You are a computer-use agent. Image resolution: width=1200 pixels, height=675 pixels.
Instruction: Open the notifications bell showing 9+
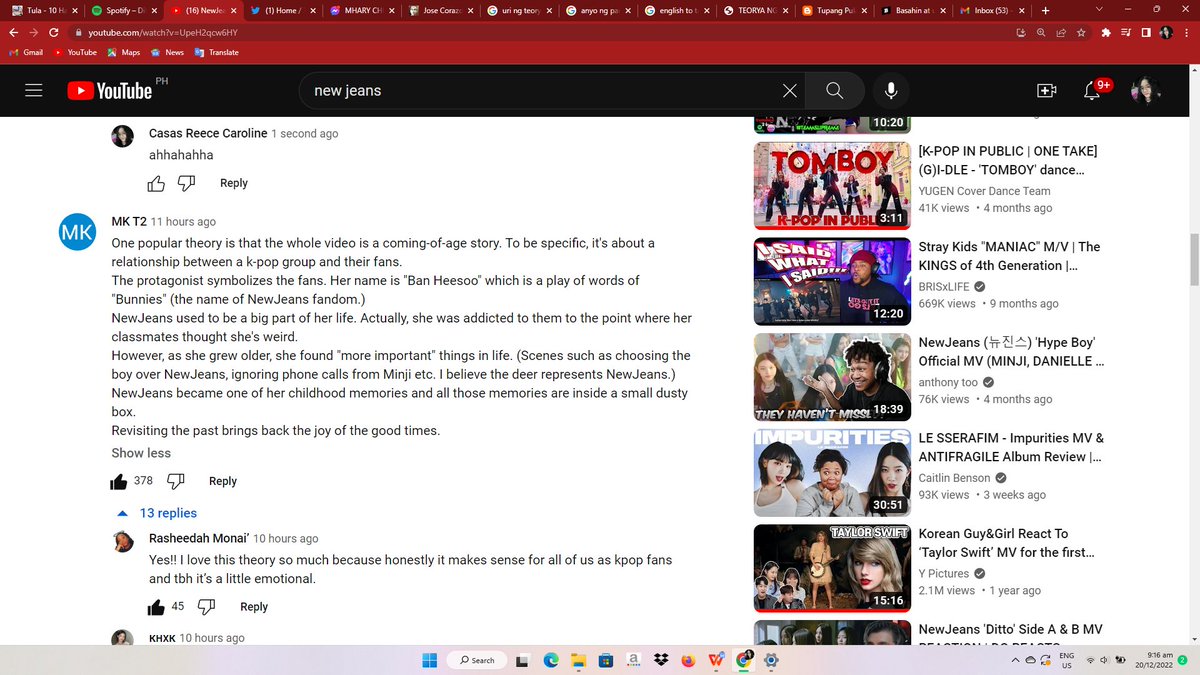1094,91
